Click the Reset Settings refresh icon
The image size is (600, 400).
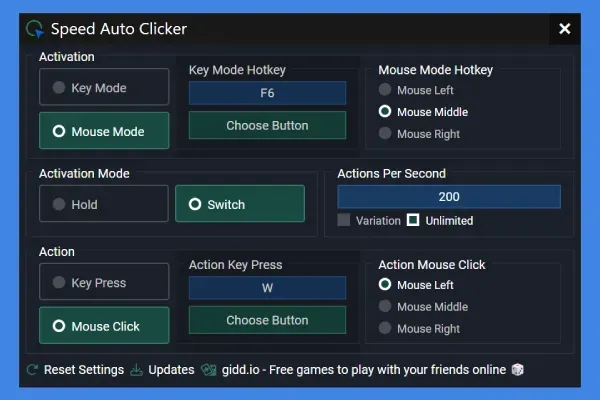pos(33,370)
